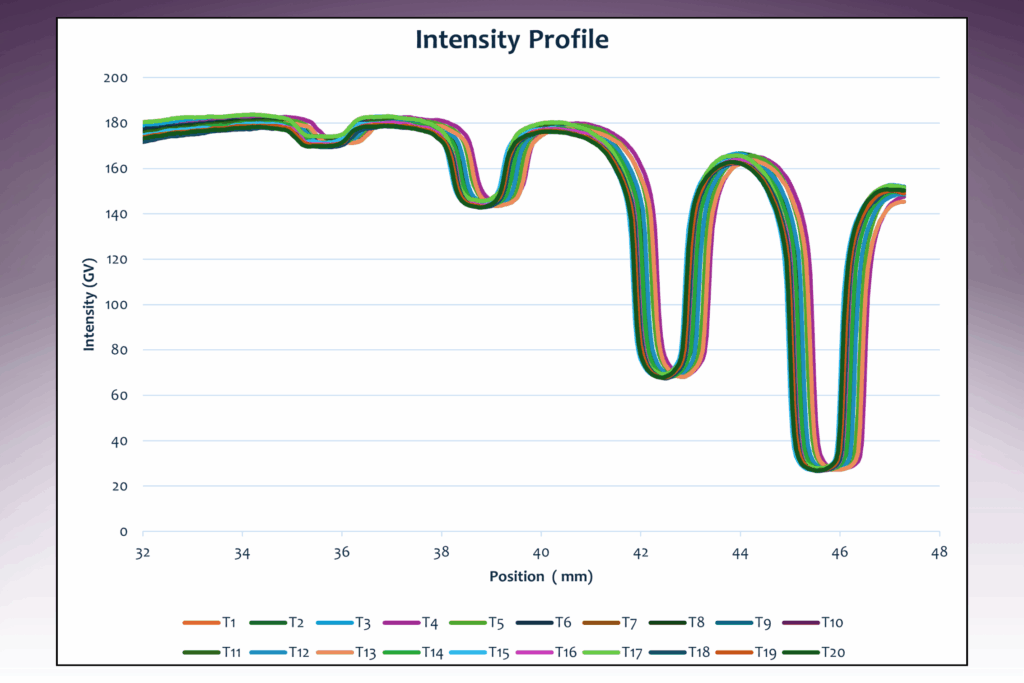Click the 48 label on horizontal axis

[939, 552]
